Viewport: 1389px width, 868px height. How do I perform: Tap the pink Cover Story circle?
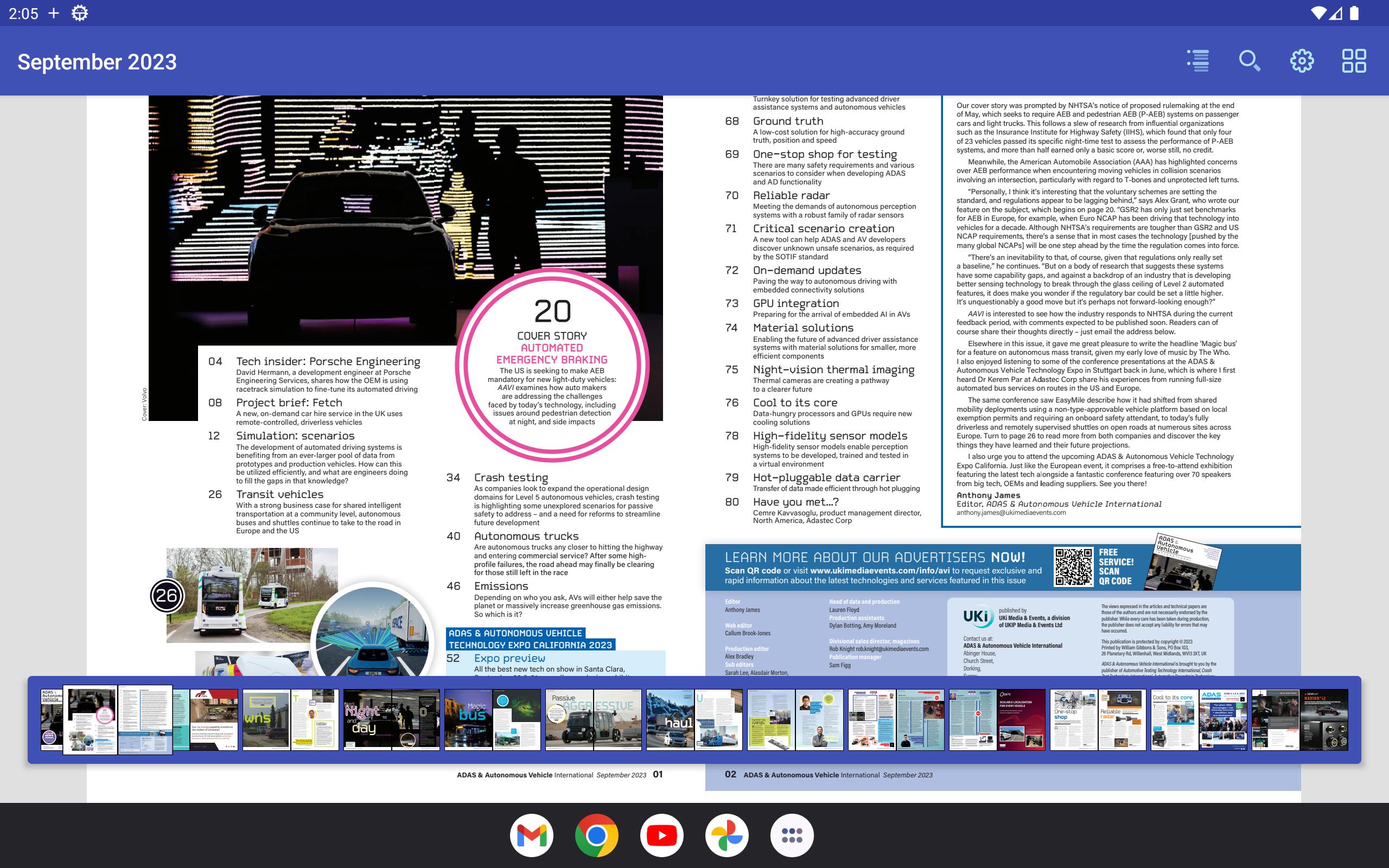[x=552, y=365]
